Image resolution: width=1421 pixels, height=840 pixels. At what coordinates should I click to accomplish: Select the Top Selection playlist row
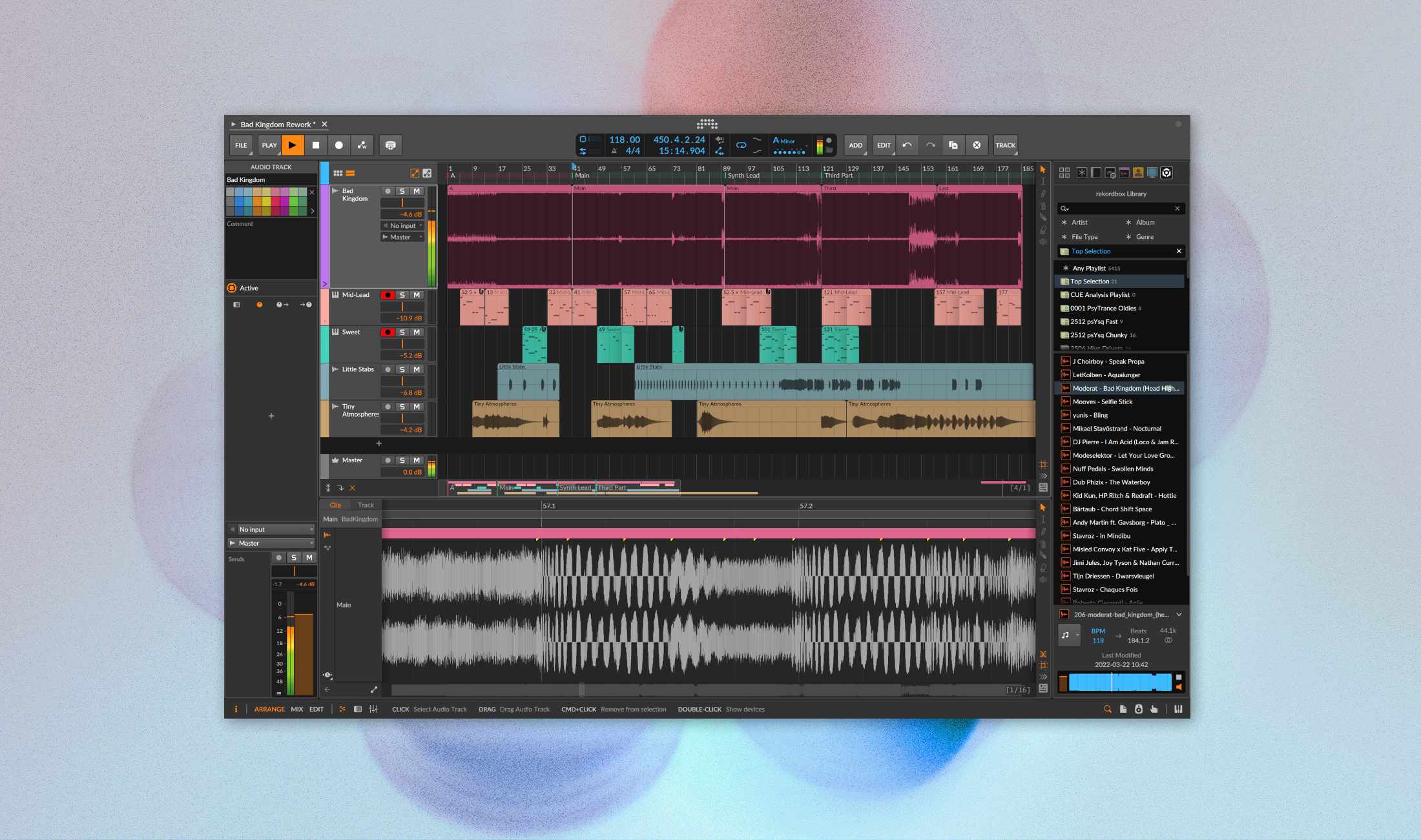coord(1121,282)
